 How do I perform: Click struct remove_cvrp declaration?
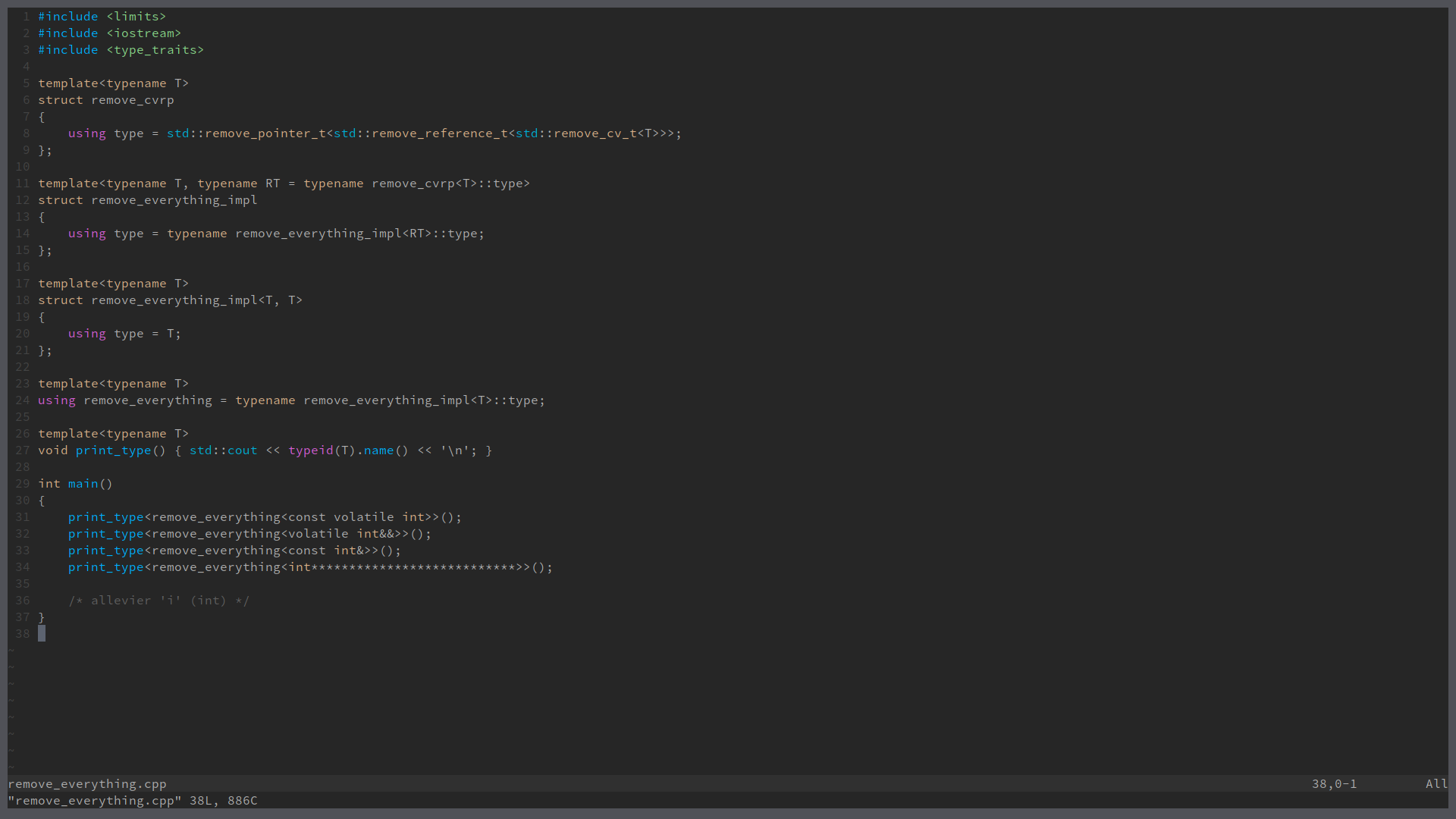click(106, 100)
